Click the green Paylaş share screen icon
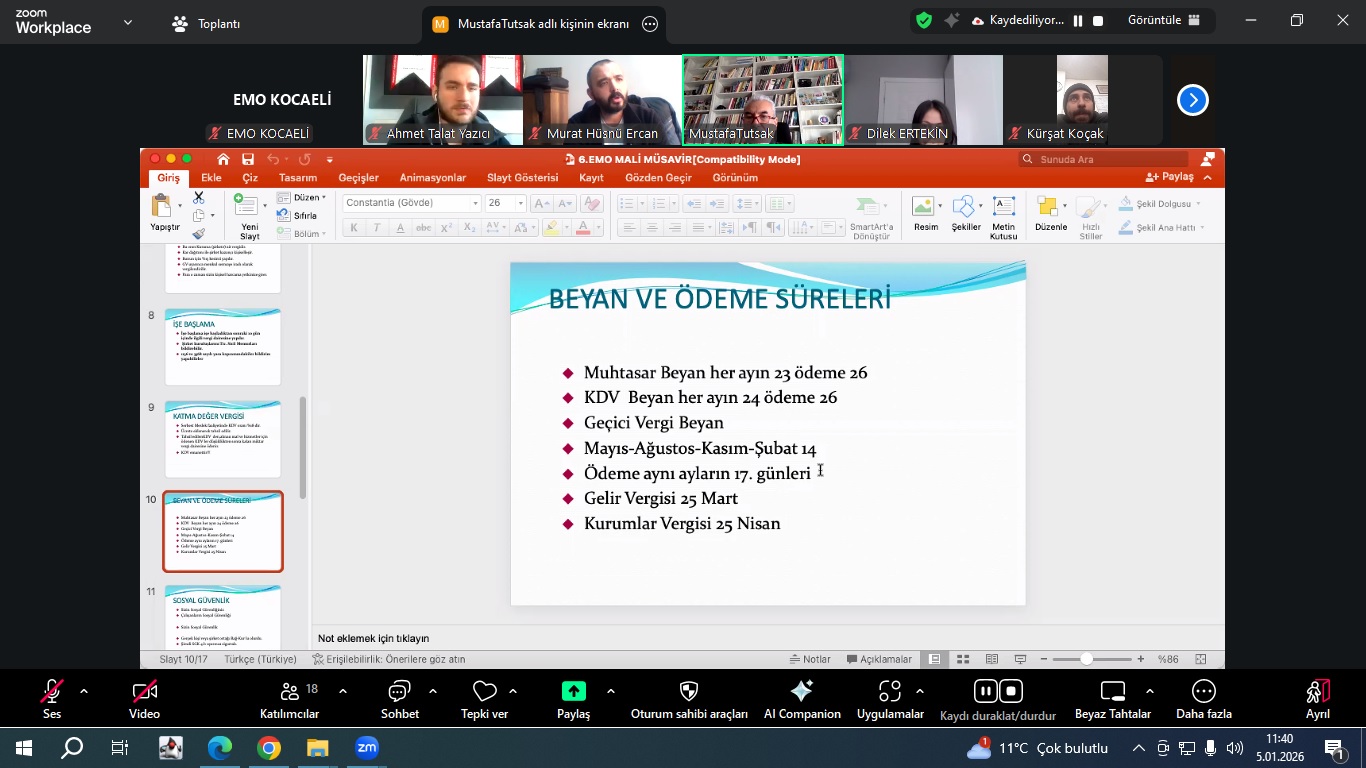Image resolution: width=1366 pixels, height=768 pixels. [574, 691]
